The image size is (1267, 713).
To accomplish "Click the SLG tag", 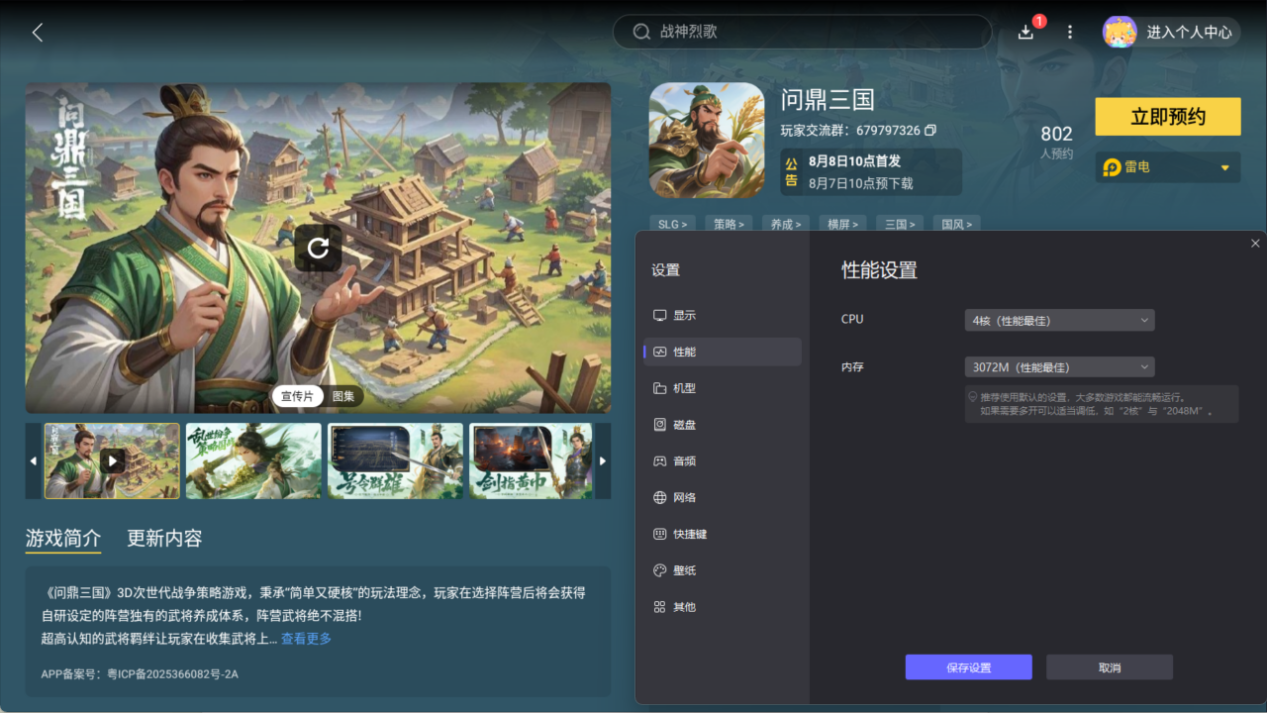I will coord(672,224).
